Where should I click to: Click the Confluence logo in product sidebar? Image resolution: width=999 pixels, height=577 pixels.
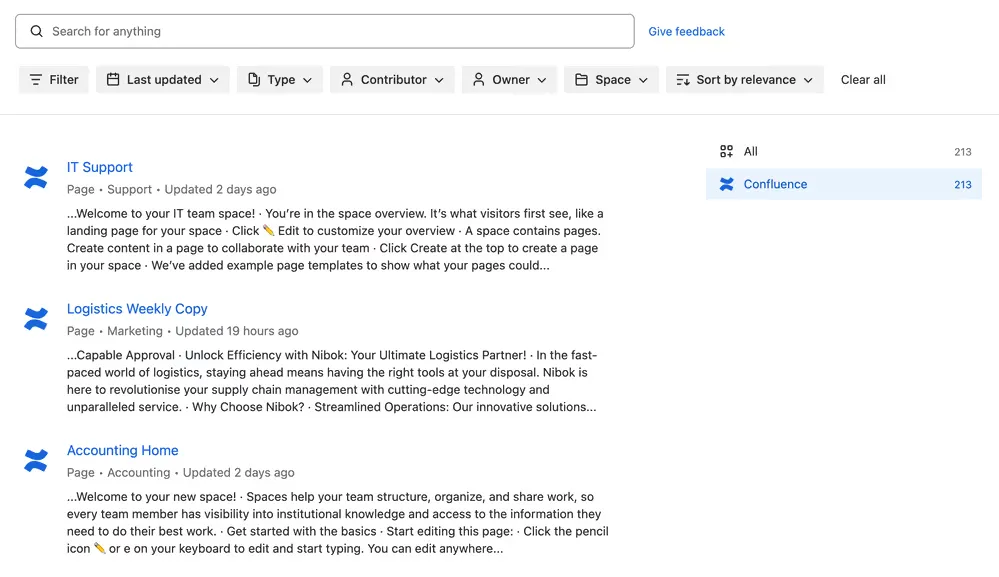click(726, 184)
